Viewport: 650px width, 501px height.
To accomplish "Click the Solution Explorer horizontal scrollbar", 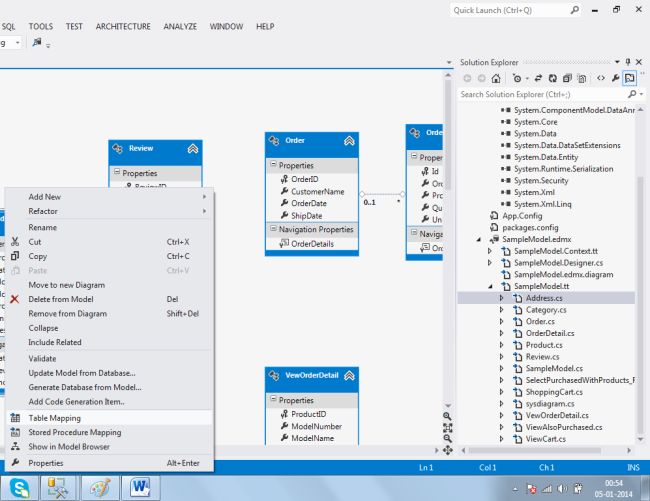I will click(535, 450).
